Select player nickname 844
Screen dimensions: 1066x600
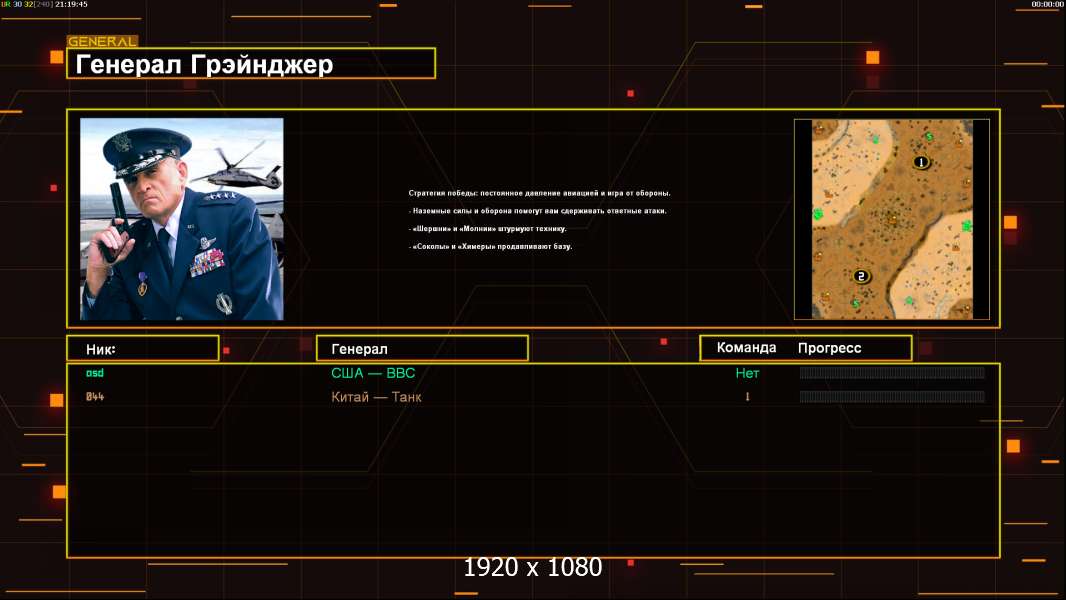click(94, 397)
